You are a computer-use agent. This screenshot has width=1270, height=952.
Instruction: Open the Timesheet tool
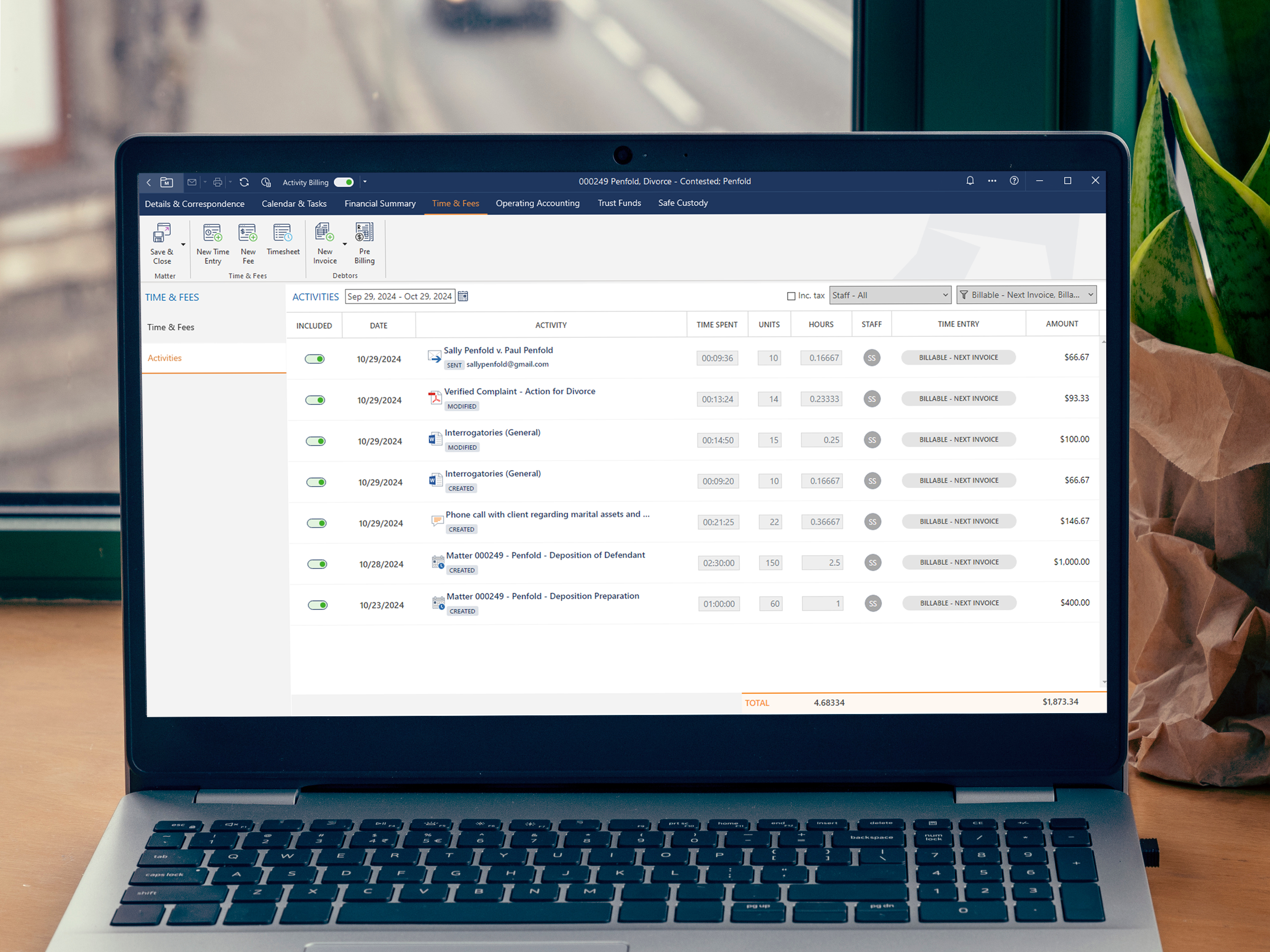[x=283, y=240]
